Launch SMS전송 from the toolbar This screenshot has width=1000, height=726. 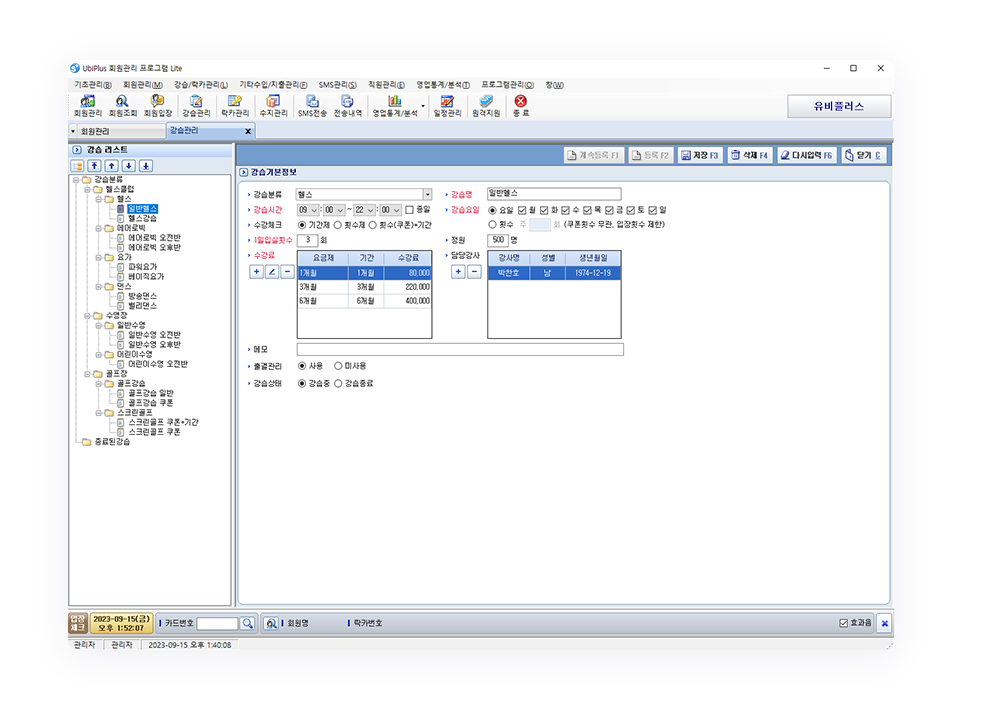pyautogui.click(x=312, y=105)
